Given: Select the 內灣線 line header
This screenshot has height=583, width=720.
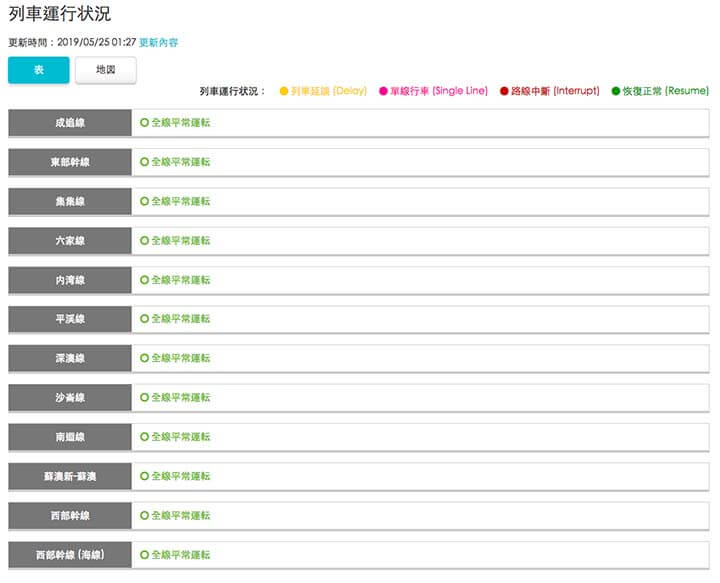Looking at the screenshot, I should (70, 280).
